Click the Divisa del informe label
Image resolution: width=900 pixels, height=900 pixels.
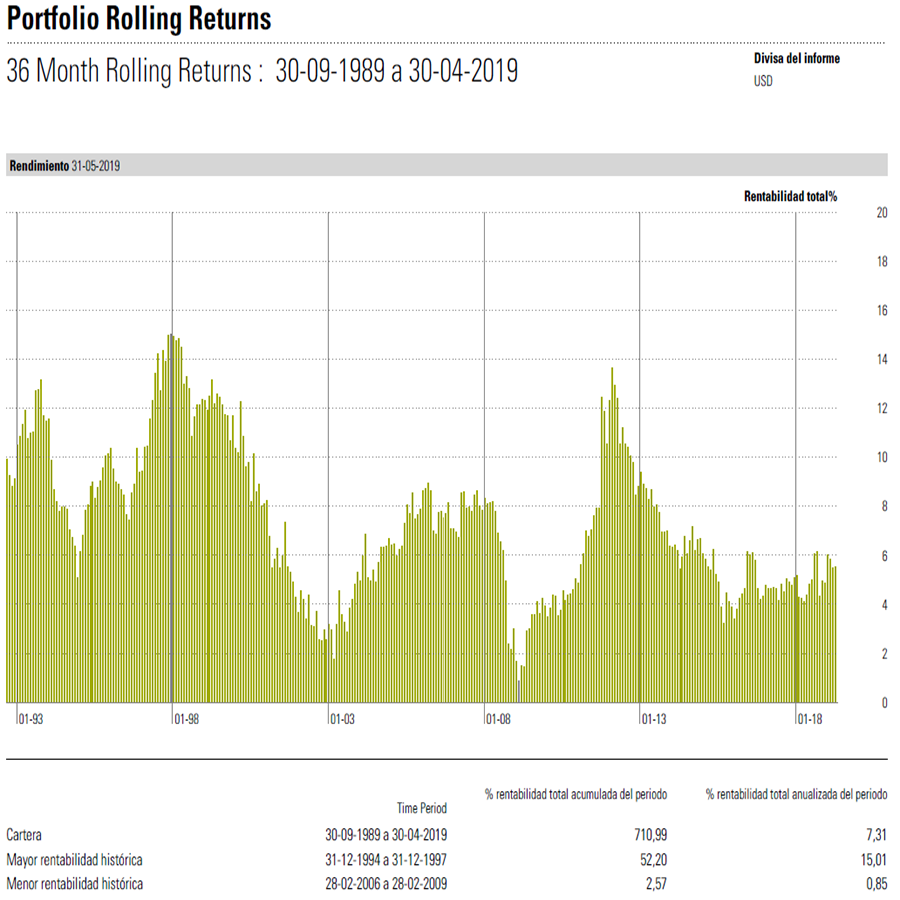pos(796,59)
